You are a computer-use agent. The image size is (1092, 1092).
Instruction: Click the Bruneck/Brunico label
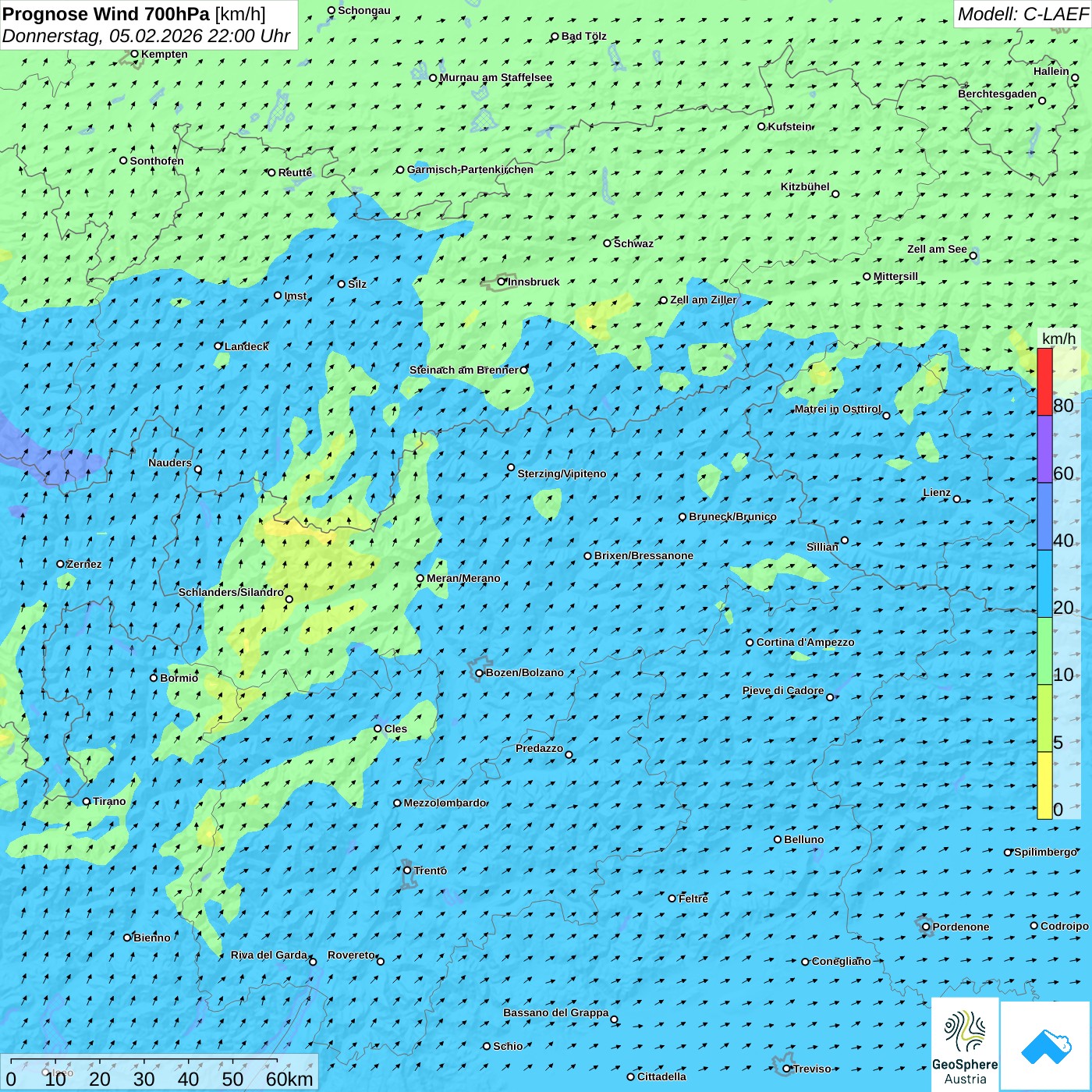tap(732, 516)
